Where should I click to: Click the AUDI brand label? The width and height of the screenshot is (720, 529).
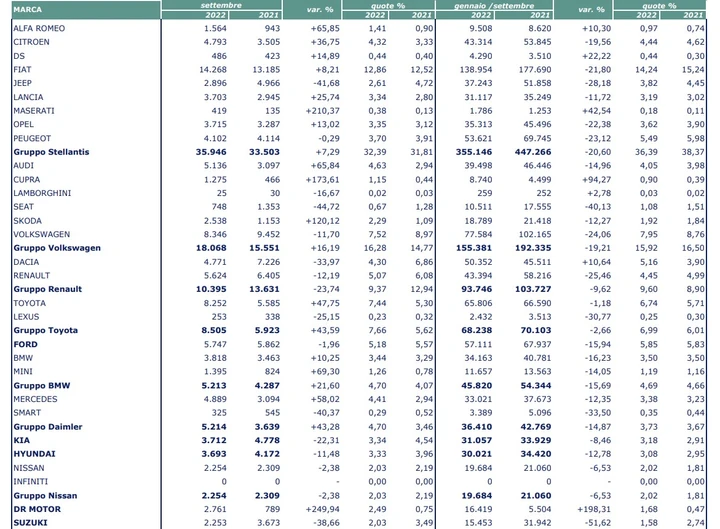(23, 166)
